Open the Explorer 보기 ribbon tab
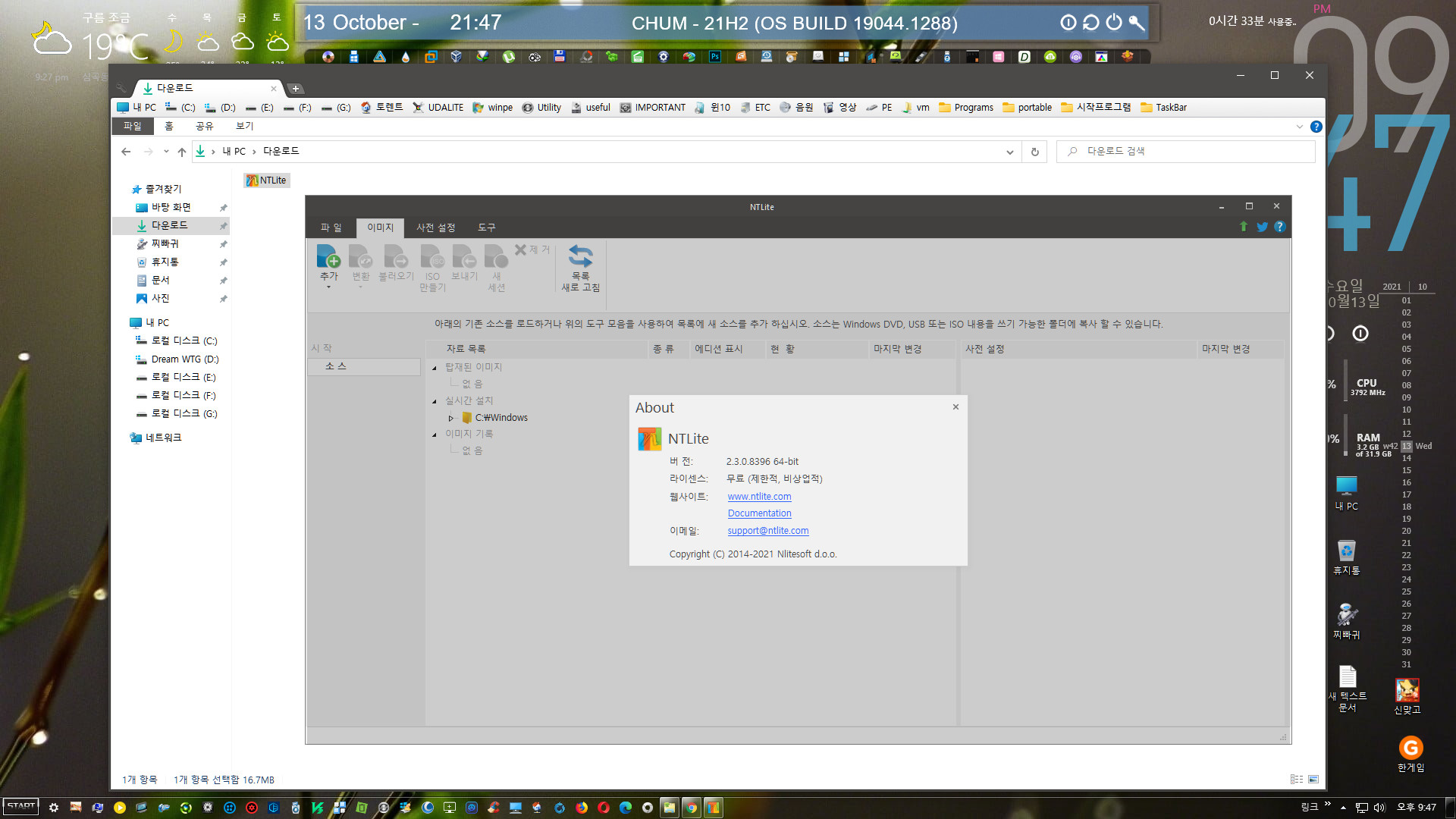This screenshot has height=819, width=1456. click(244, 126)
